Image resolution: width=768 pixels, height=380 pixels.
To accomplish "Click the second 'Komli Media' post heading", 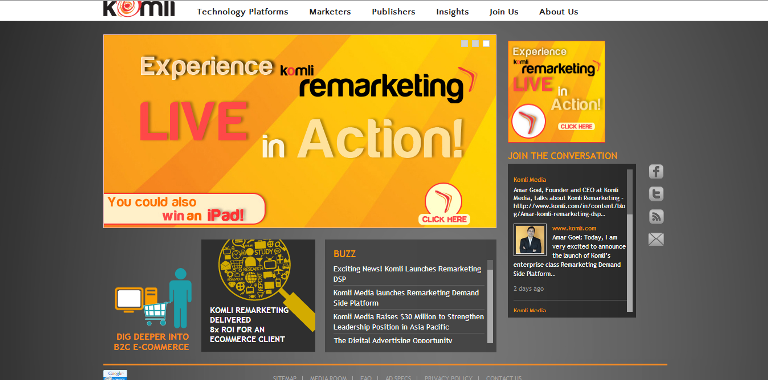I will coord(529,310).
